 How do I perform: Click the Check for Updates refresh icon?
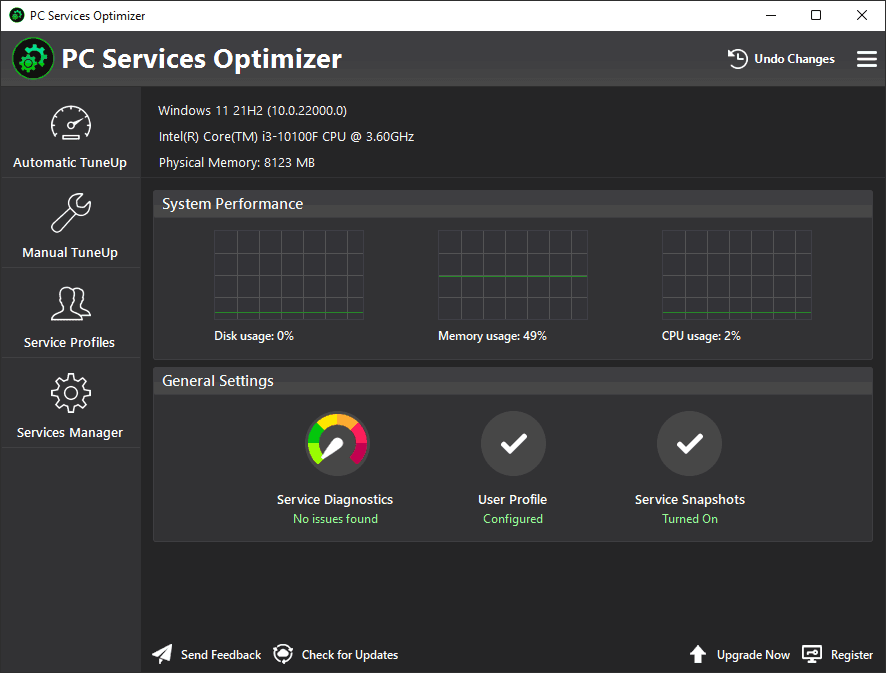[x=283, y=654]
